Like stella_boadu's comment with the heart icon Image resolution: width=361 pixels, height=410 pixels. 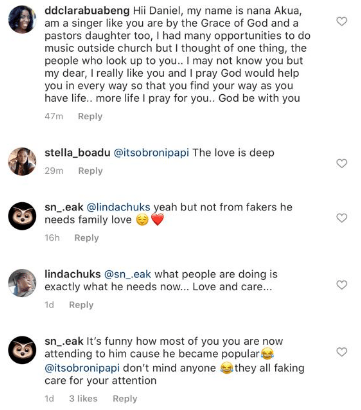coord(342,163)
